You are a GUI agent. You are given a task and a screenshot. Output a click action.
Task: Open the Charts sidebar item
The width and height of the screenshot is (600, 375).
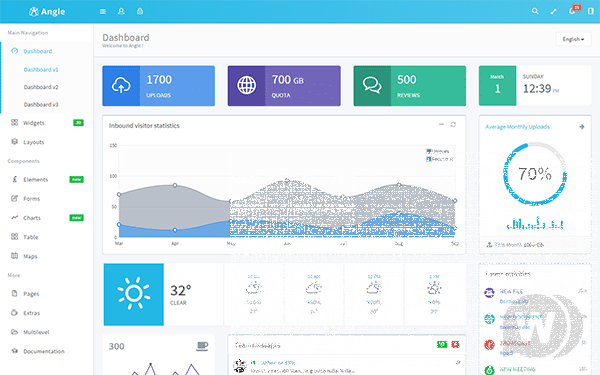pos(47,218)
